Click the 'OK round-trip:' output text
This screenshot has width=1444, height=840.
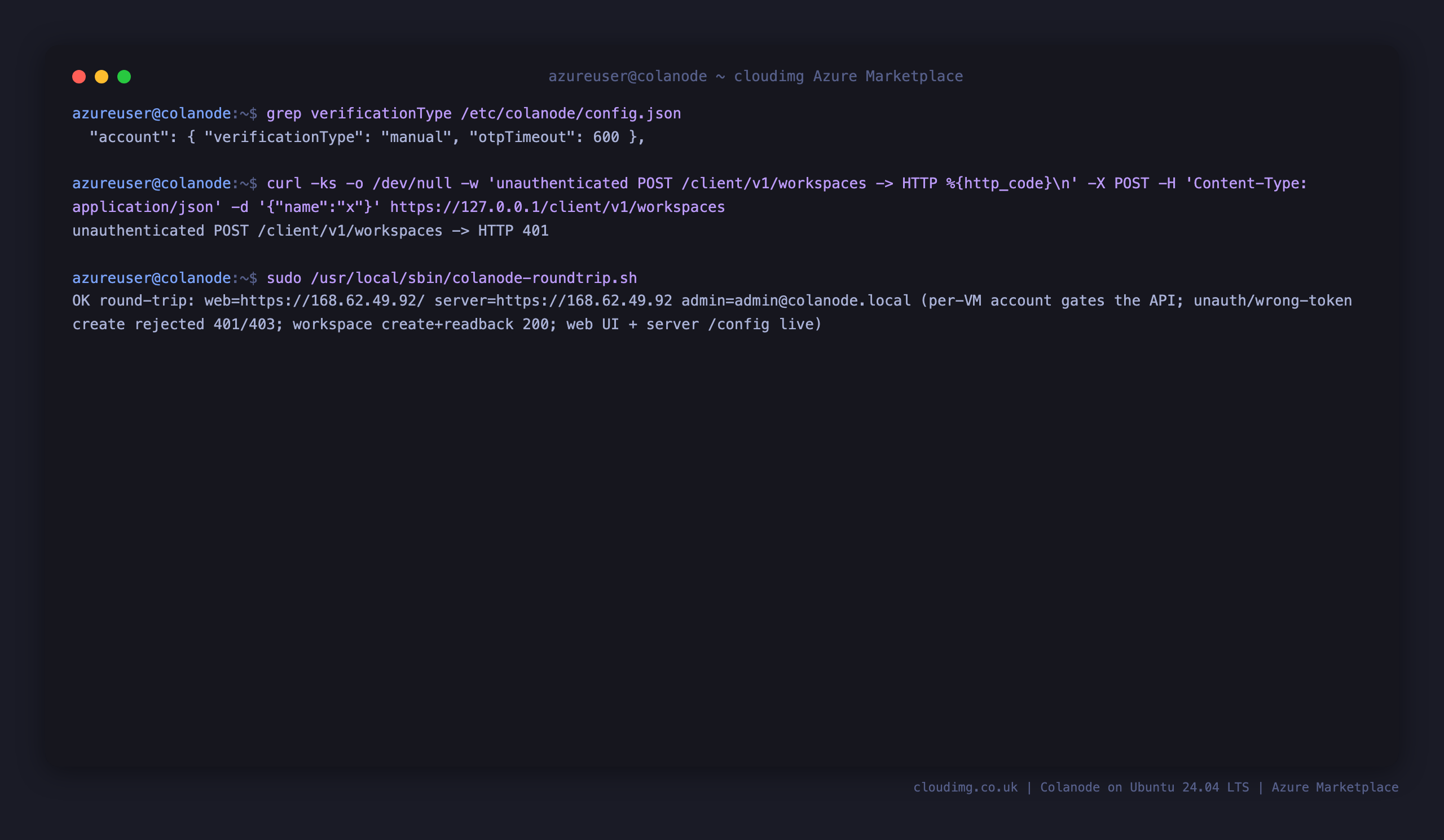[x=134, y=300]
